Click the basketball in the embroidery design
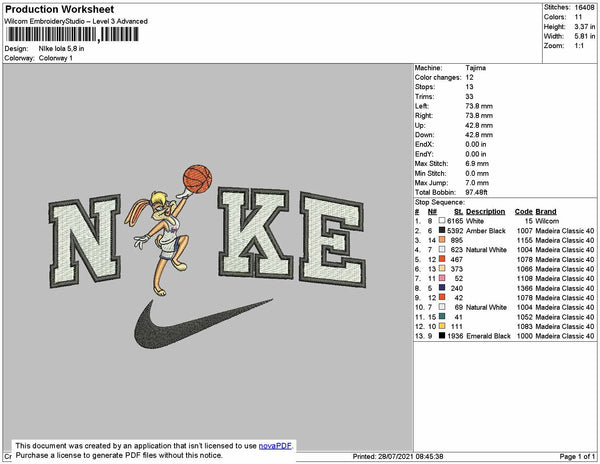The width and height of the screenshot is (600, 464). point(197,179)
